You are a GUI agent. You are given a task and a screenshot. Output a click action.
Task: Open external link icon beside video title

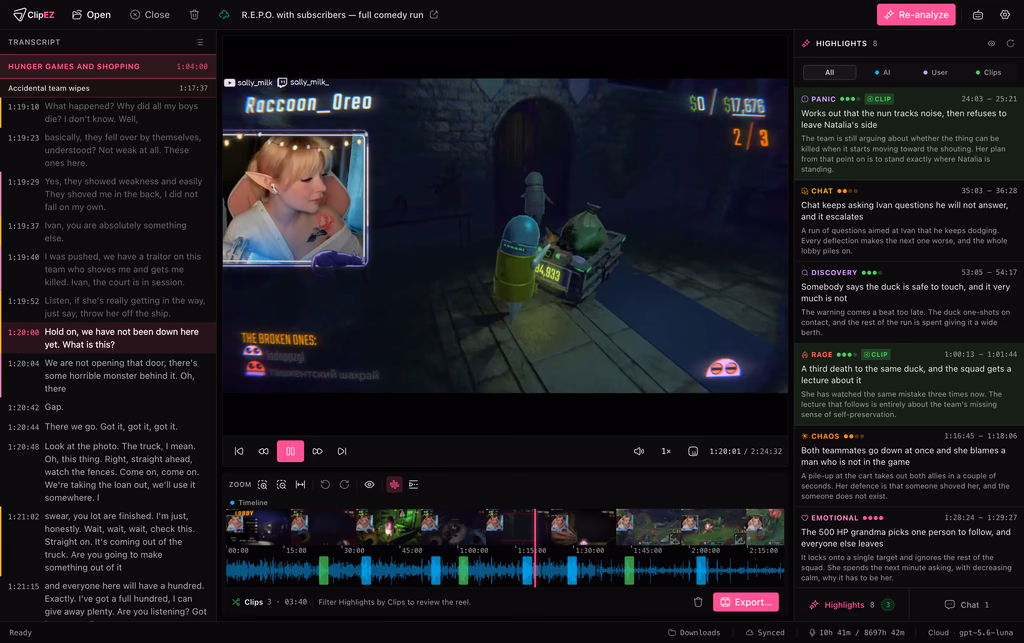pos(434,14)
